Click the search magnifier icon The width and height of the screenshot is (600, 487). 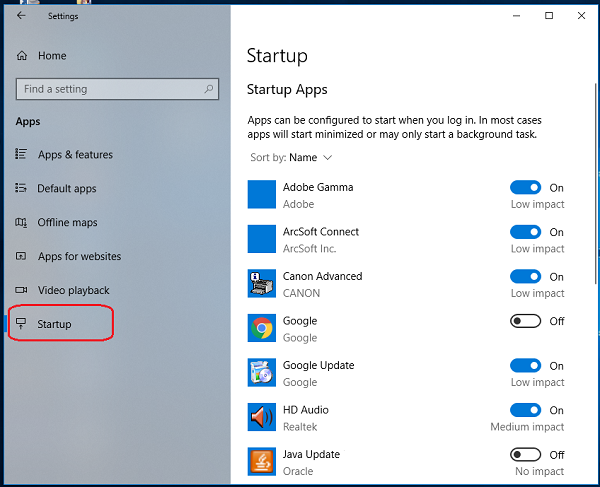pos(209,89)
